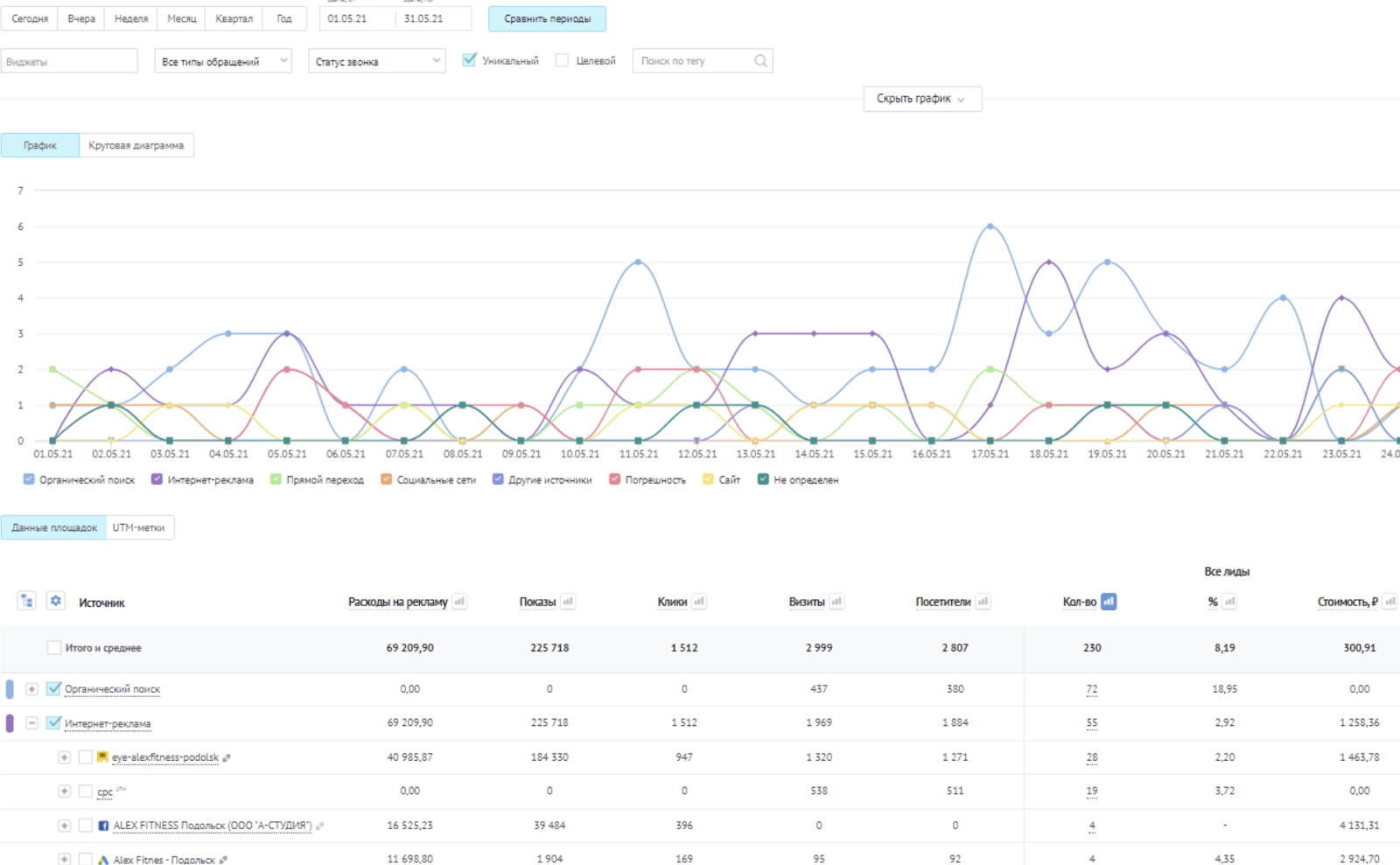Click start date field 01.05.21

(x=357, y=18)
